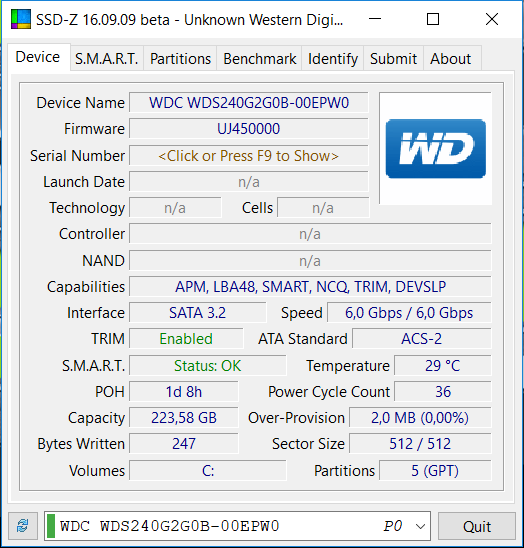Click the ATA Standard value ACS-2
The width and height of the screenshot is (524, 548).
[x=422, y=339]
